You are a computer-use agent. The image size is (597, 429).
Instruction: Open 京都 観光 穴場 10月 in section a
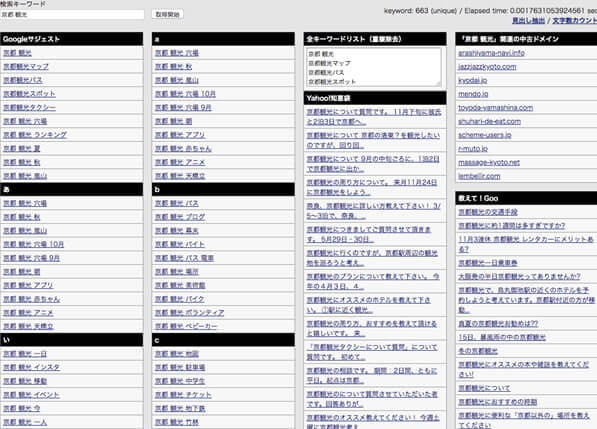185,94
